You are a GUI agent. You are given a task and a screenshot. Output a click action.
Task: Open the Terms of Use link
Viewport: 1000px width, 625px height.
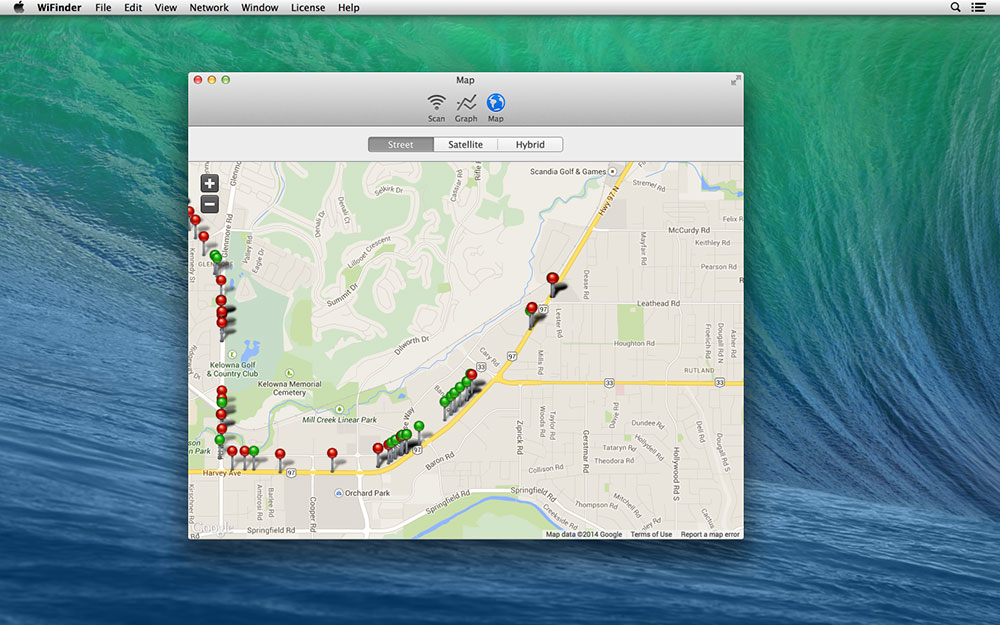click(x=651, y=534)
